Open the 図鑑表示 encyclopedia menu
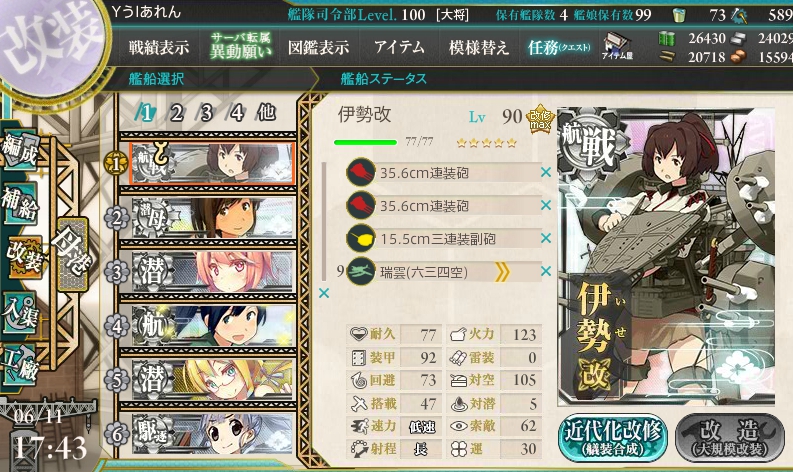 pyautogui.click(x=318, y=48)
